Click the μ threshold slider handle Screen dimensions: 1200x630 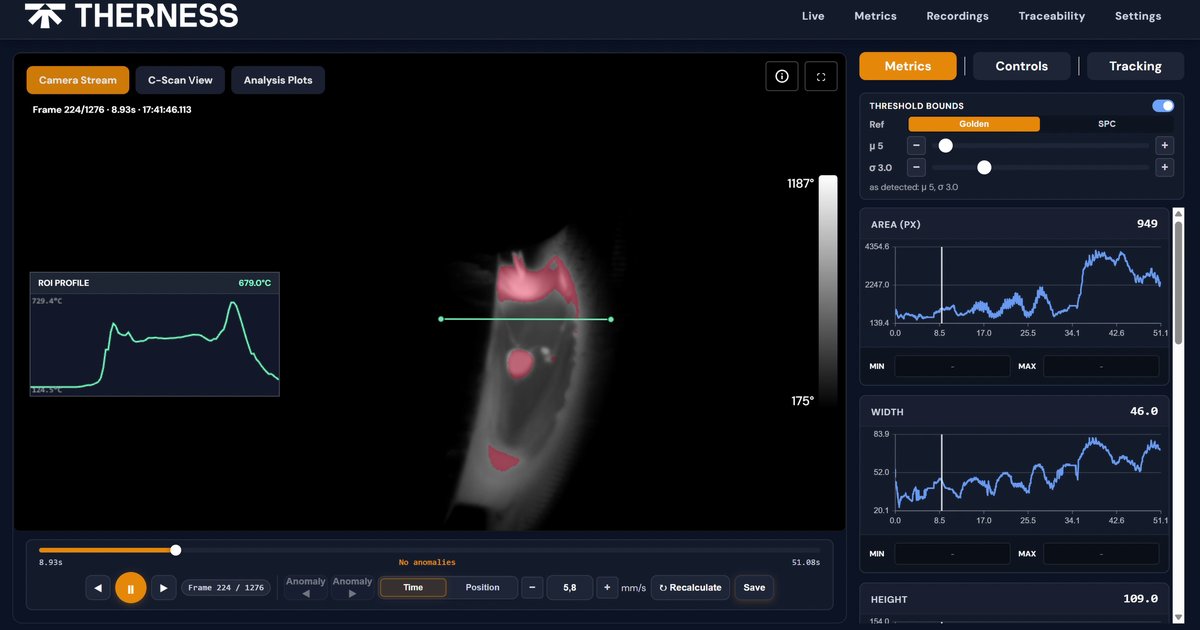(x=945, y=145)
